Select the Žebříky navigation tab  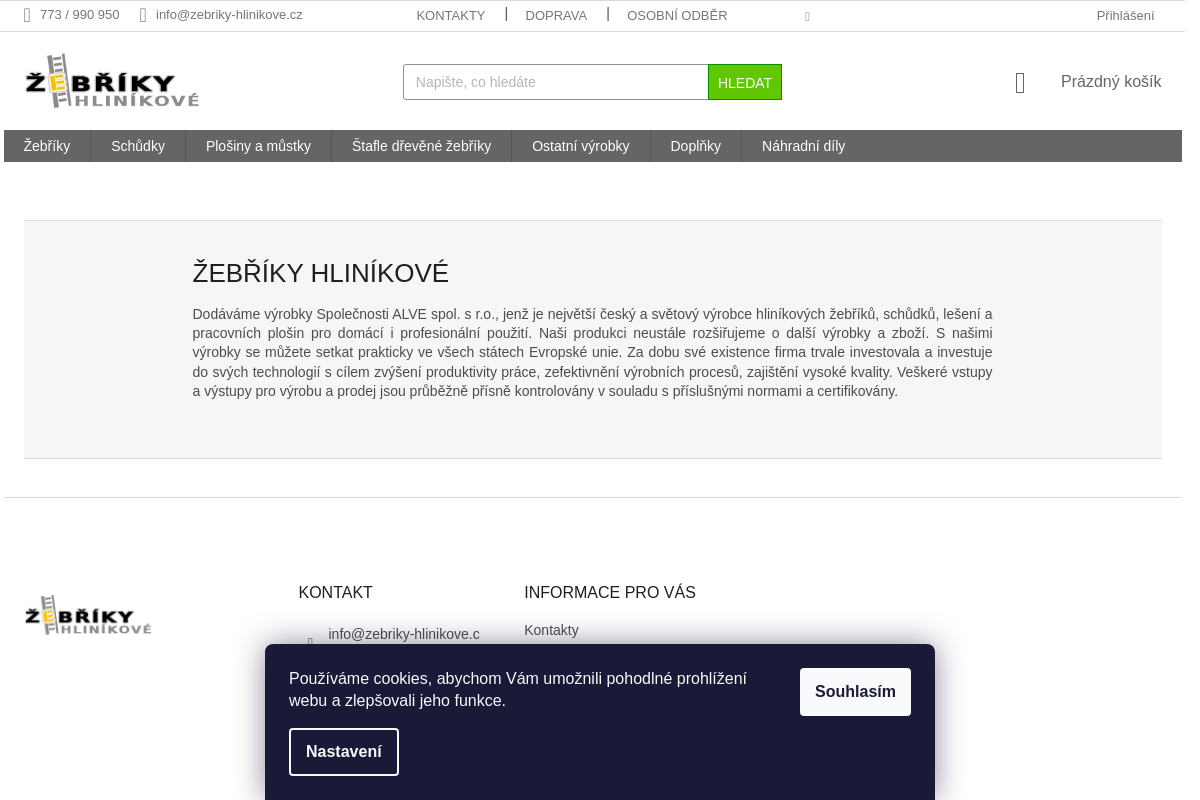[46, 146]
